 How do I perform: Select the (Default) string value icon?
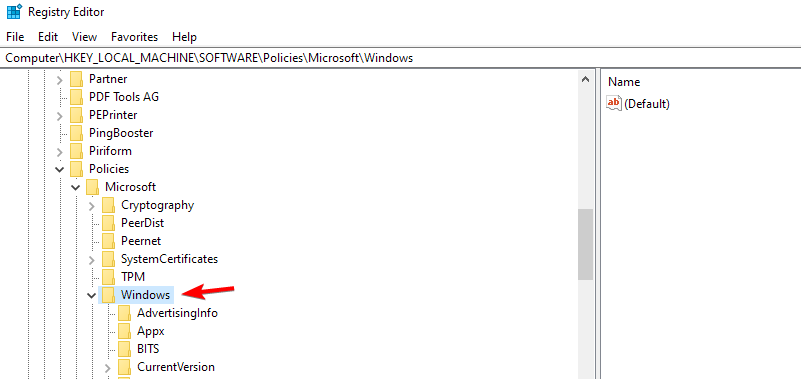coord(614,104)
